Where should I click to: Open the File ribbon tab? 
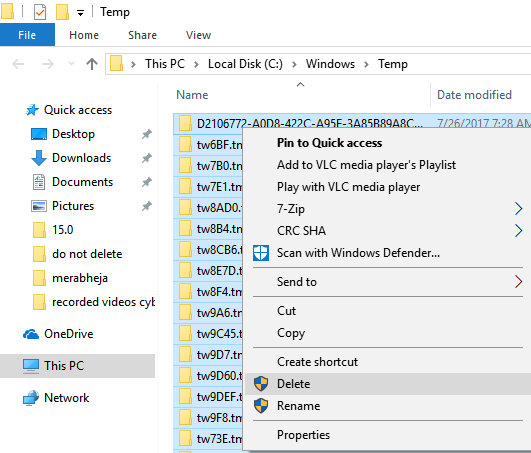pos(27,35)
